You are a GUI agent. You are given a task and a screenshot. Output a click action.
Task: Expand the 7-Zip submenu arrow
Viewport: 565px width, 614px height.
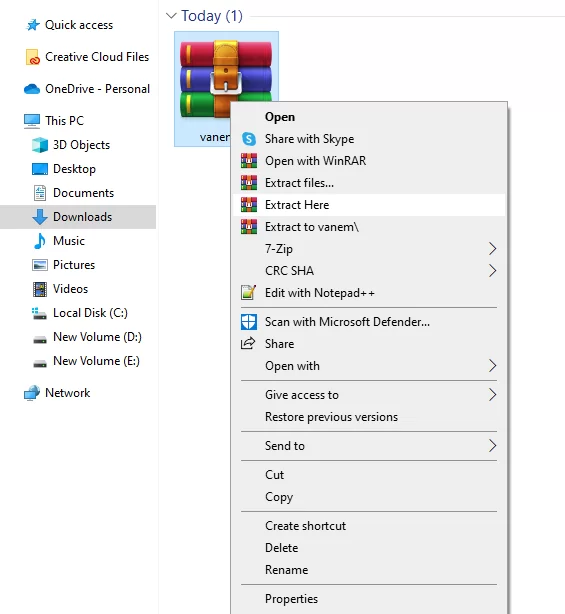[x=493, y=249]
